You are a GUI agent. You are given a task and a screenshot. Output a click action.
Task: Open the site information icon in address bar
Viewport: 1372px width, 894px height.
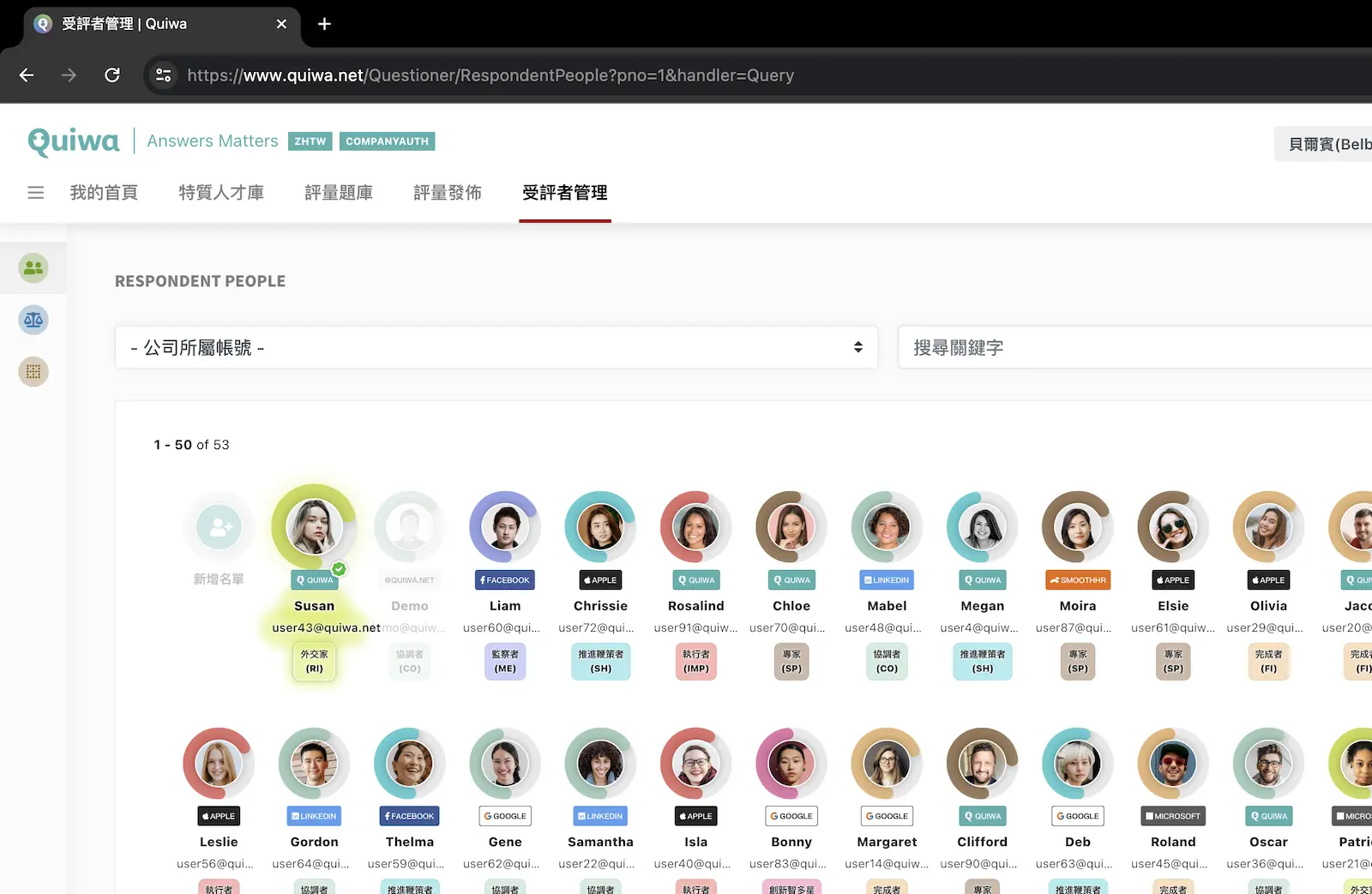[163, 75]
